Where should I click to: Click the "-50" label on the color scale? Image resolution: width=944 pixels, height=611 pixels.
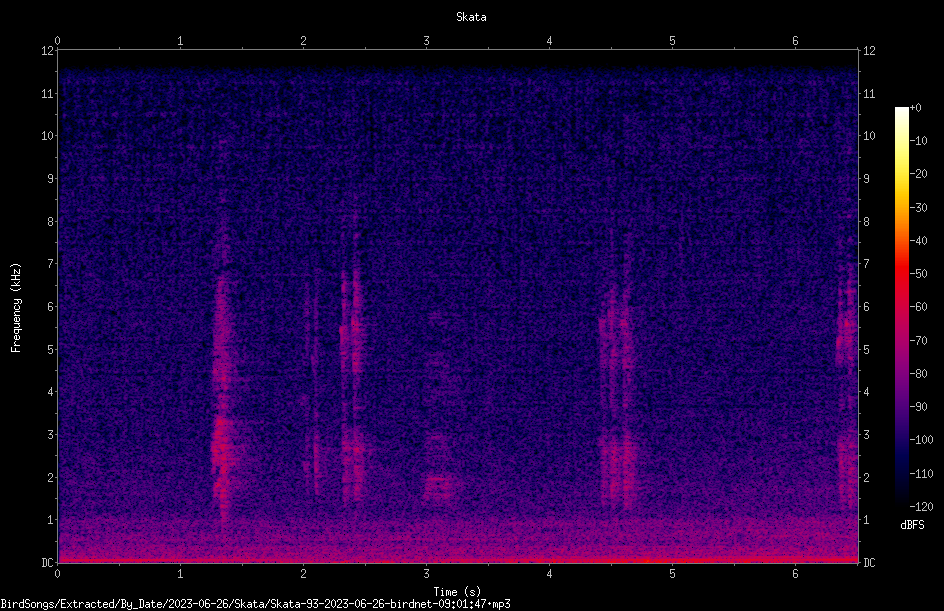[x=919, y=274]
